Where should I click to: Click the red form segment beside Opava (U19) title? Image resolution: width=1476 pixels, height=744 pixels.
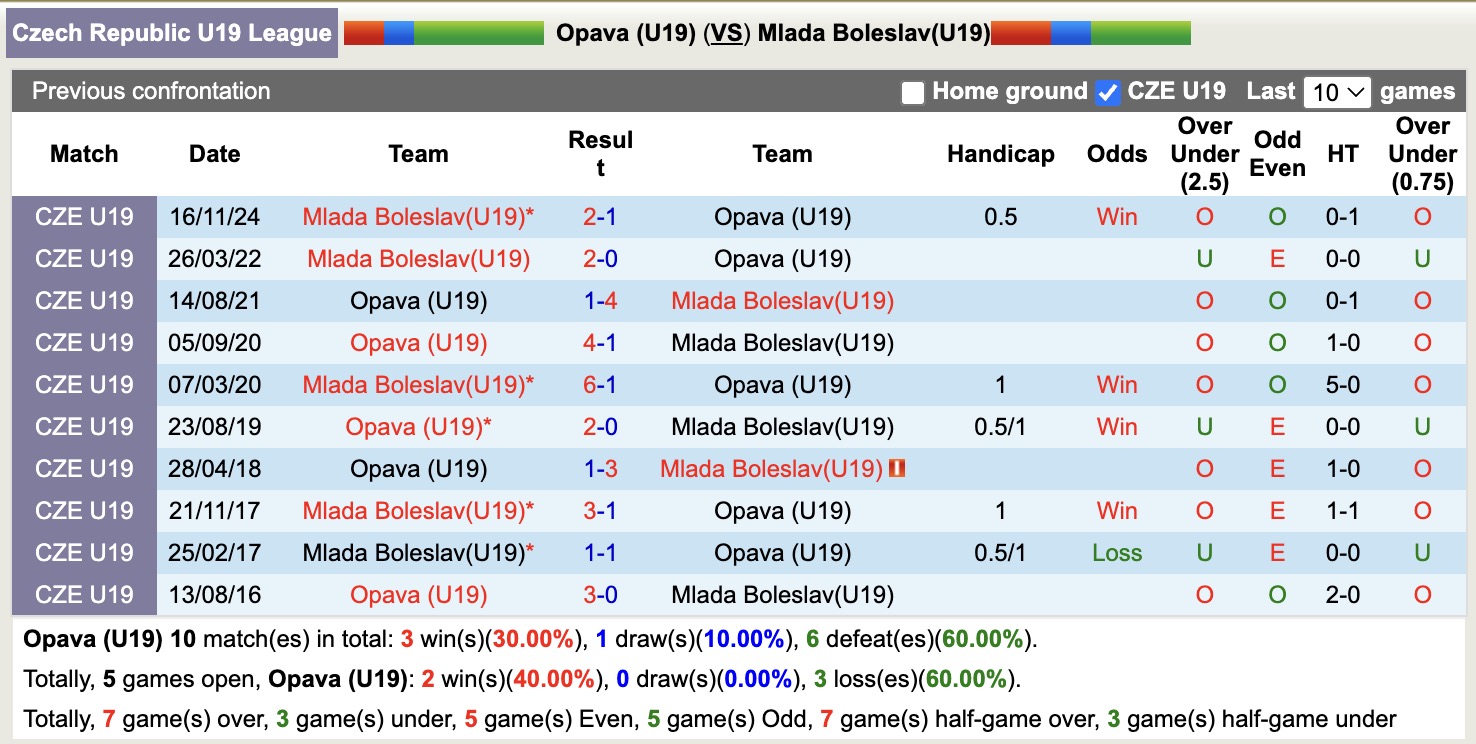(363, 31)
